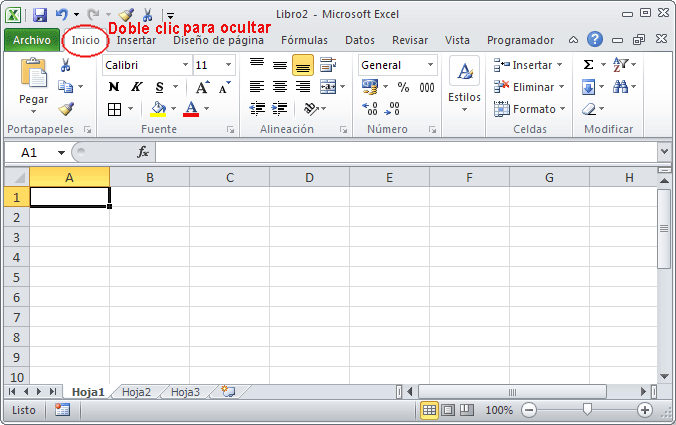
Task: Undo the last action
Action: click(62, 15)
